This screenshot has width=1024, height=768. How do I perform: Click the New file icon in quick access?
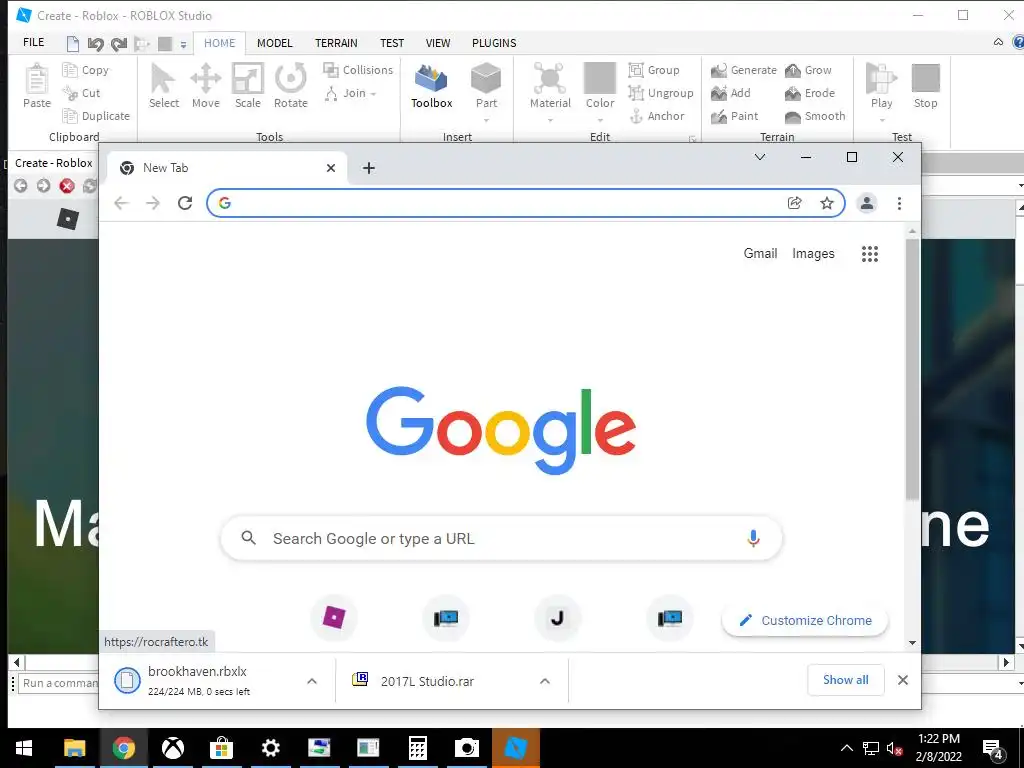click(x=73, y=44)
